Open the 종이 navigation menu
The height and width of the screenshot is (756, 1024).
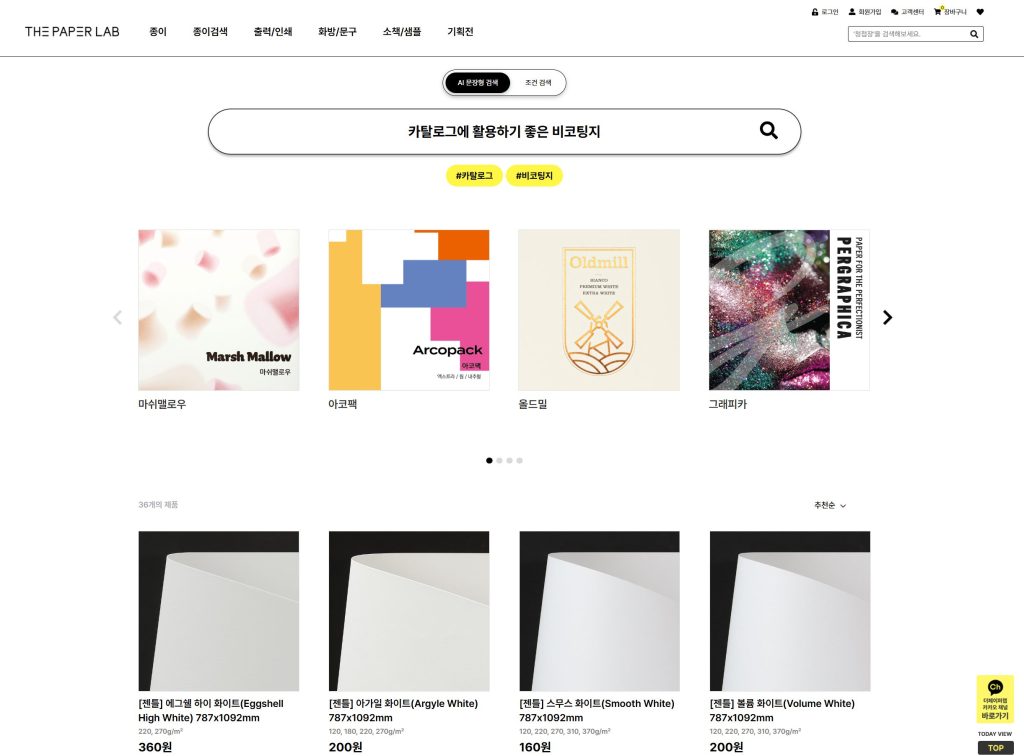coord(158,31)
